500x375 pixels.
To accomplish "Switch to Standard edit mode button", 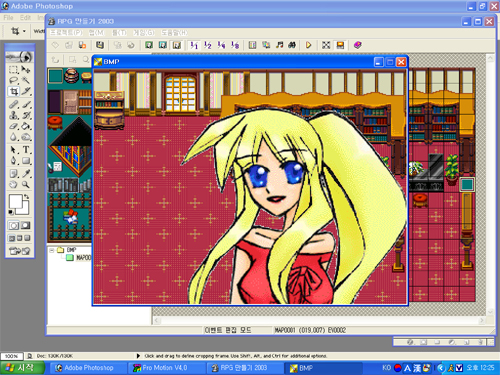I will point(14,226).
